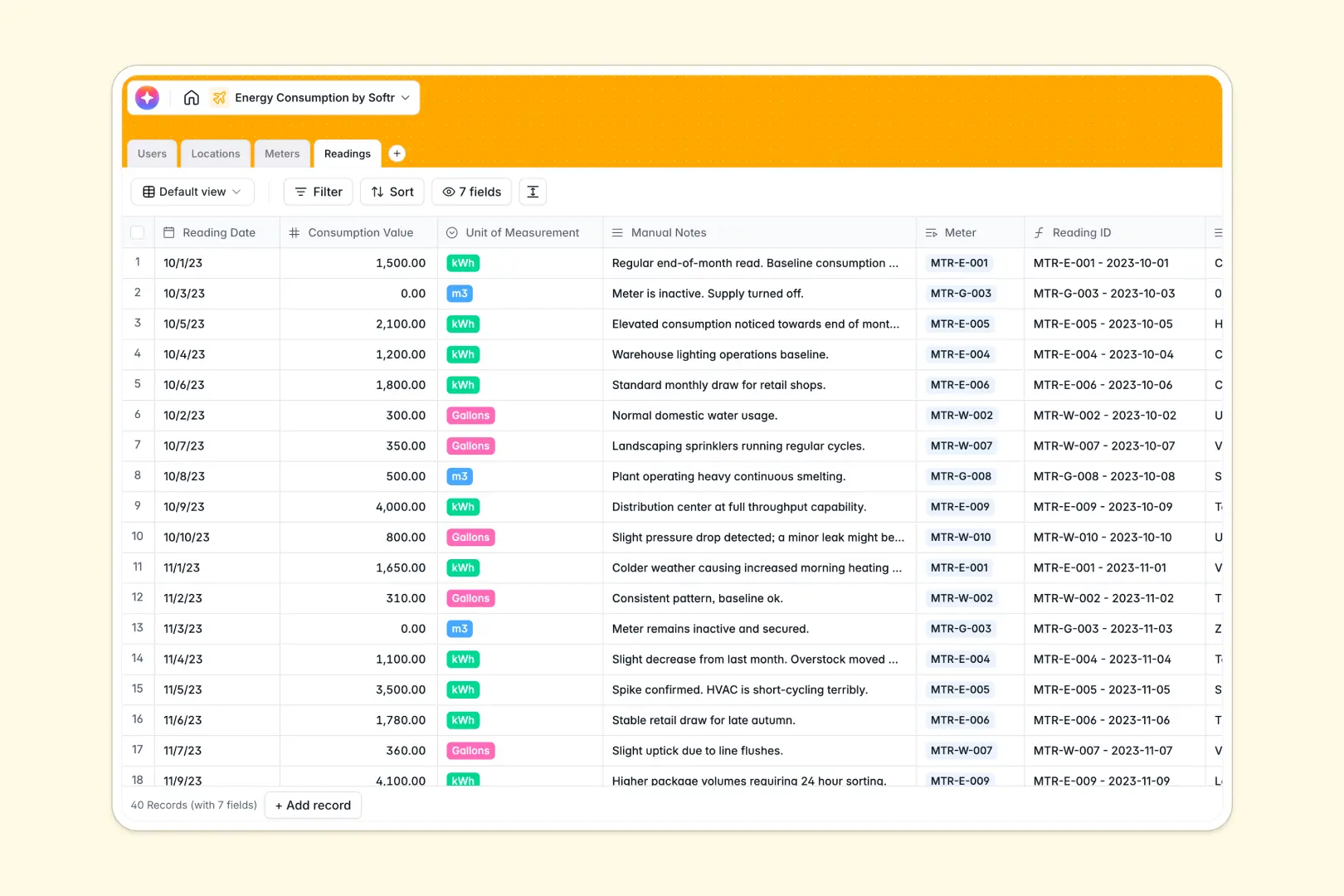The width and height of the screenshot is (1344, 896).
Task: Click the m3 tag in row 2
Action: [460, 294]
